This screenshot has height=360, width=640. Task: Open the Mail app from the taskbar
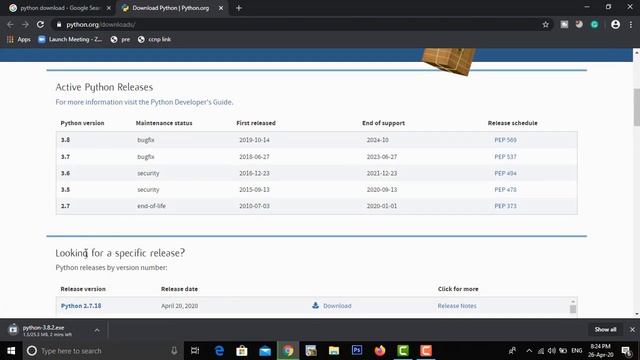(x=265, y=351)
